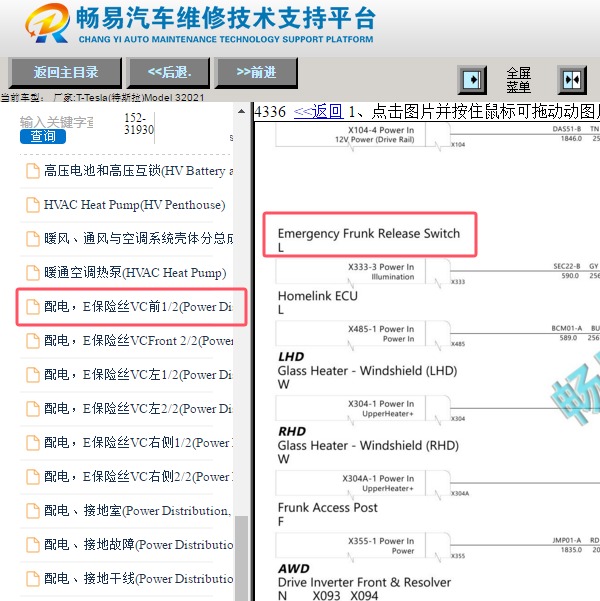600x601 pixels.
Task: Click the X485-1 Power In connector box
Action: click(x=362, y=333)
